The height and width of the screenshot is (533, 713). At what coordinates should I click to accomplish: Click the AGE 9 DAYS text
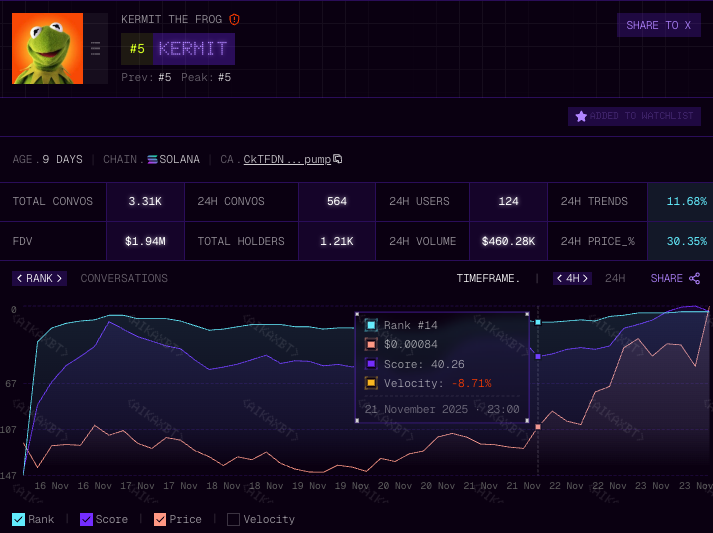(48, 160)
